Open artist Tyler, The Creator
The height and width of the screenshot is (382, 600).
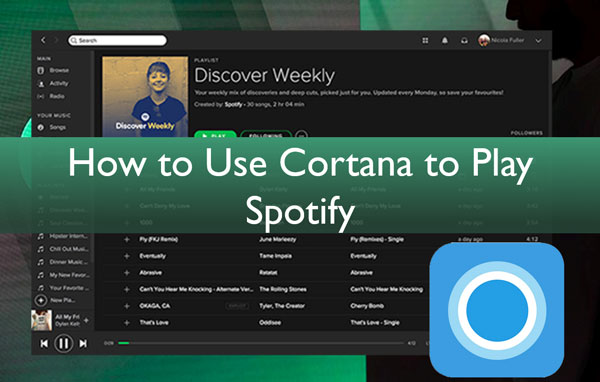pyautogui.click(x=282, y=306)
